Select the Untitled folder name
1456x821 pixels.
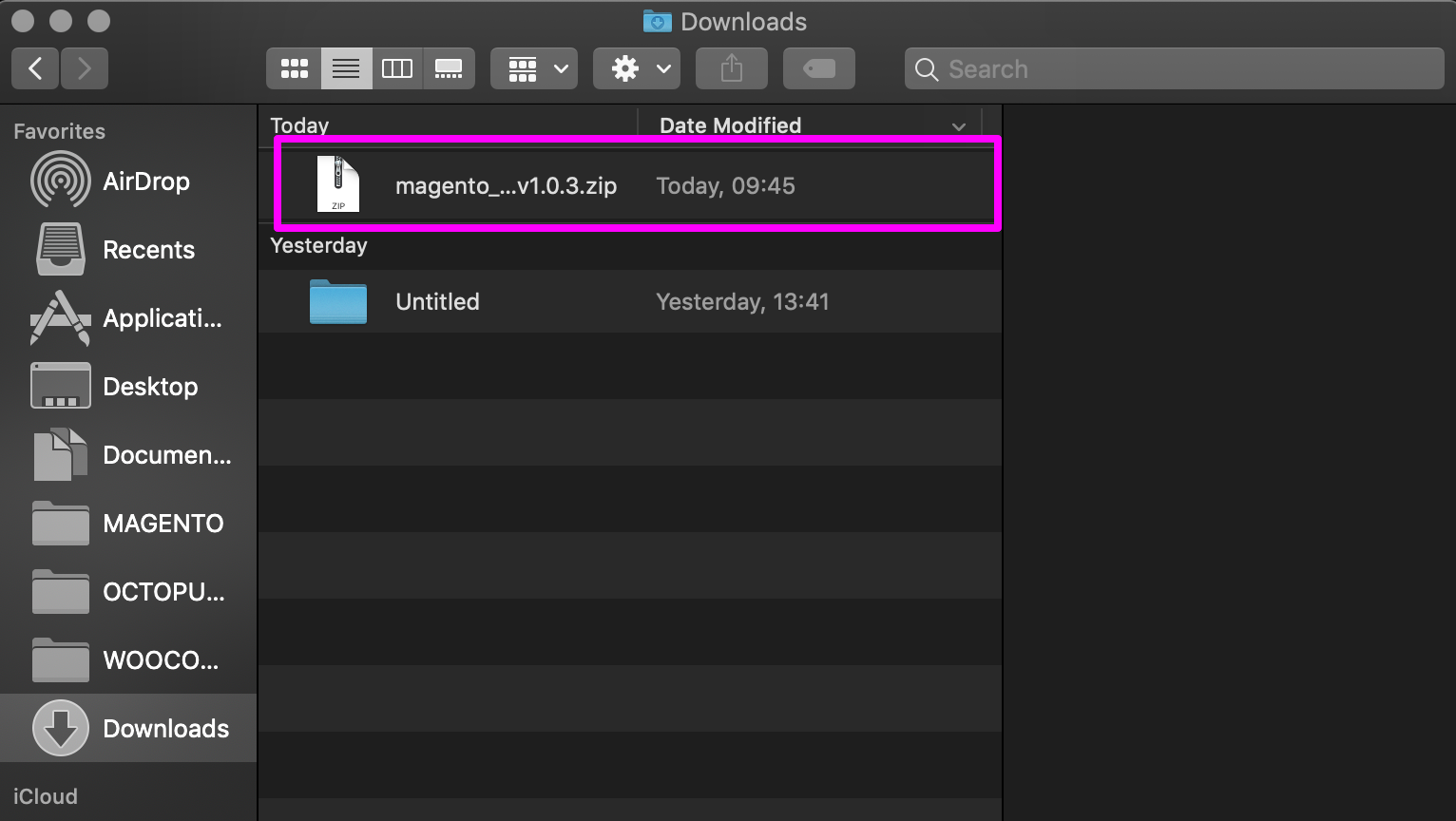(437, 301)
